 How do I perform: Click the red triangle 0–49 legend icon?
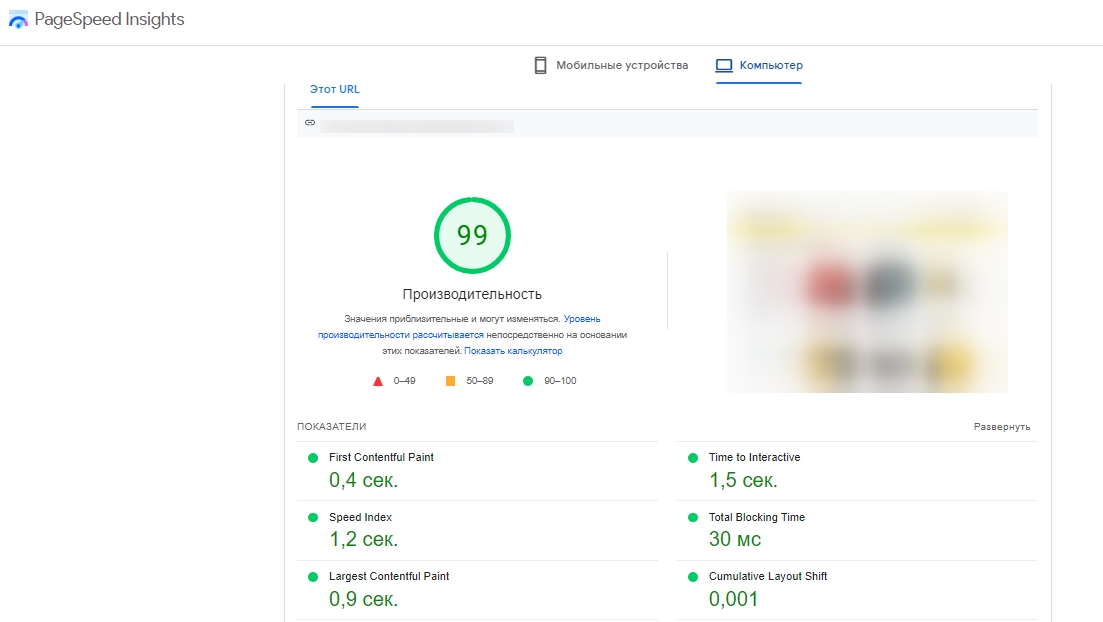pos(378,381)
